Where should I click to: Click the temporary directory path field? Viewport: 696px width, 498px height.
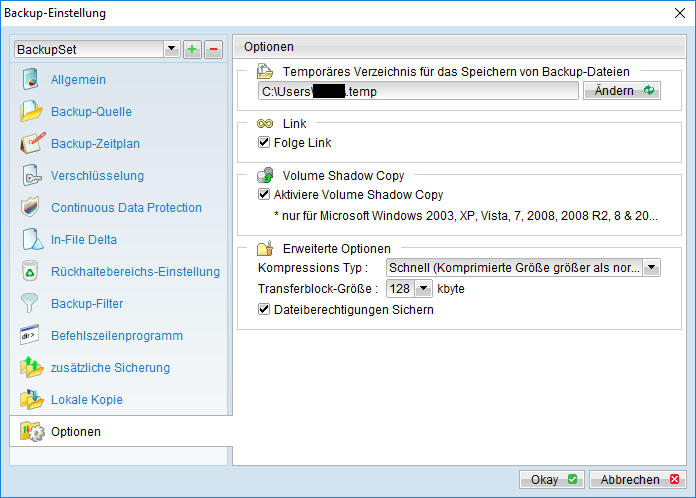418,91
